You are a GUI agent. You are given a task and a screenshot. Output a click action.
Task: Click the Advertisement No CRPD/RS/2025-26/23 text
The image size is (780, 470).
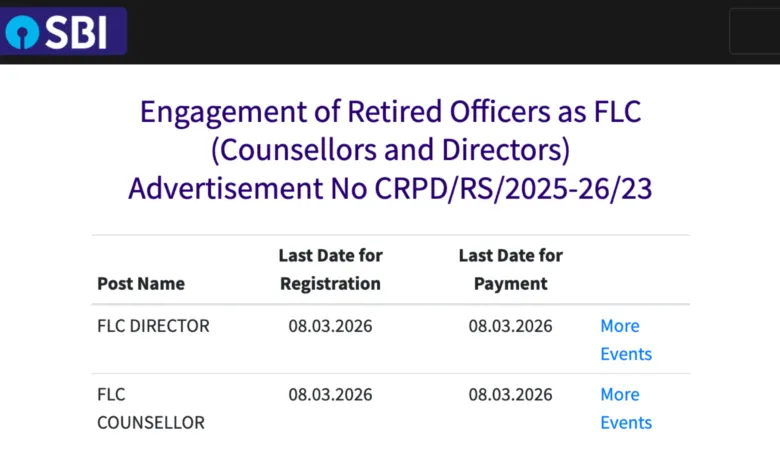click(x=390, y=187)
